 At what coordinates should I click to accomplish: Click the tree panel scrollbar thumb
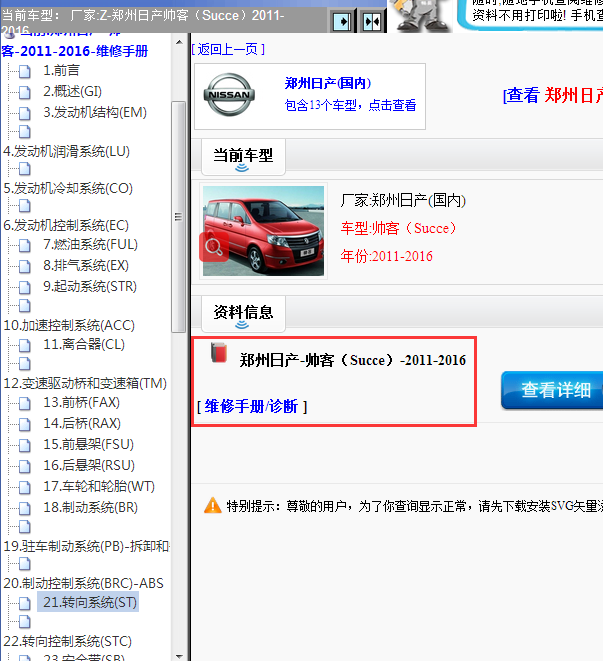[179, 217]
